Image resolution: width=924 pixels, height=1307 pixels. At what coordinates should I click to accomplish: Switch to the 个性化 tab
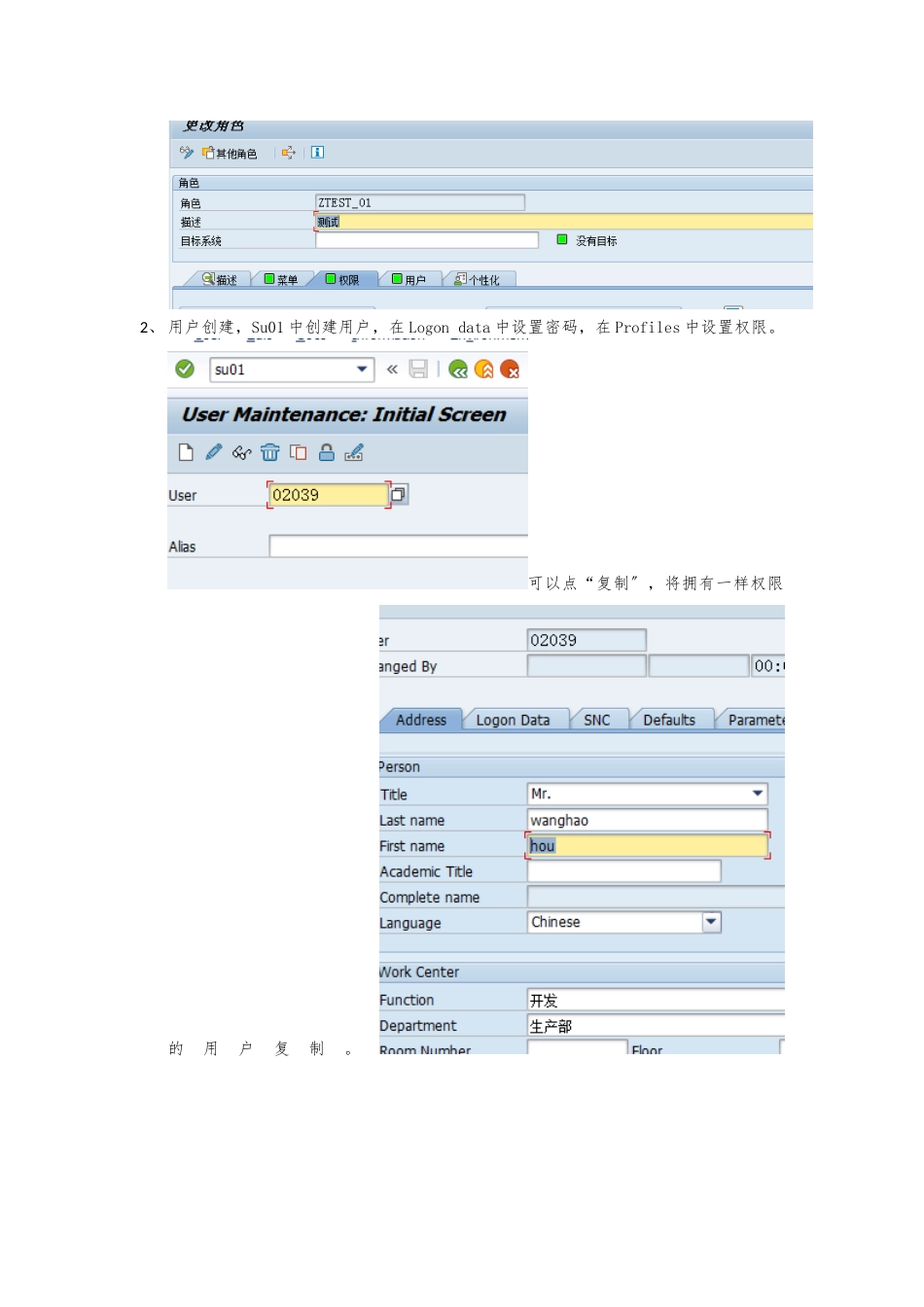click(478, 279)
